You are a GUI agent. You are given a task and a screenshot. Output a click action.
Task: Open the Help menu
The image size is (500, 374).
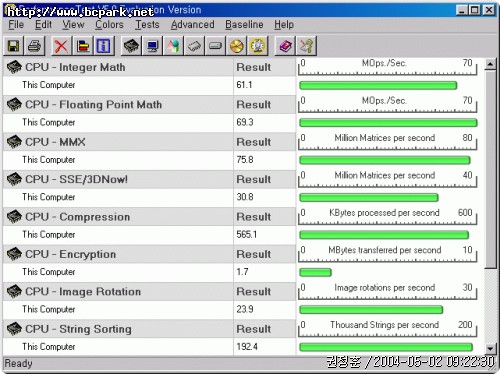point(284,25)
